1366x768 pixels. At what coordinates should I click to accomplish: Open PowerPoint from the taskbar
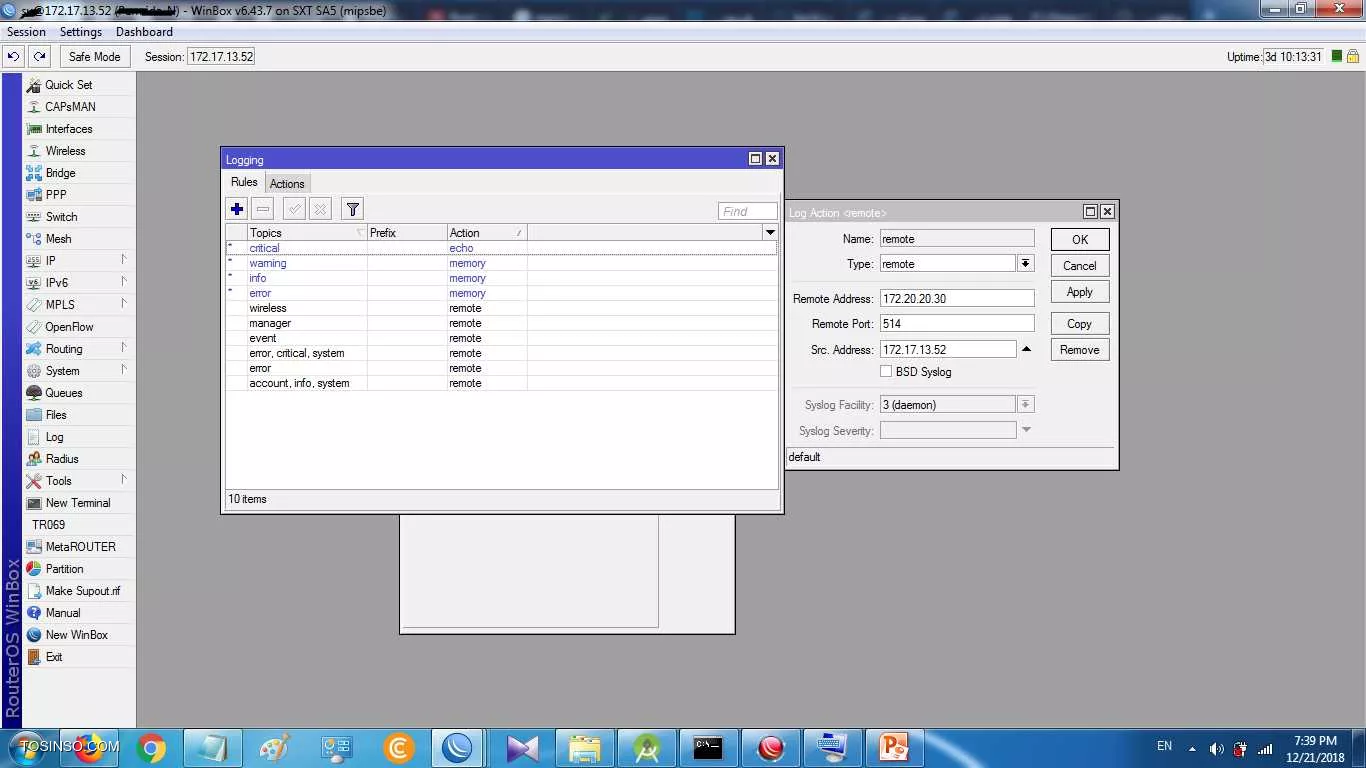[x=892, y=748]
